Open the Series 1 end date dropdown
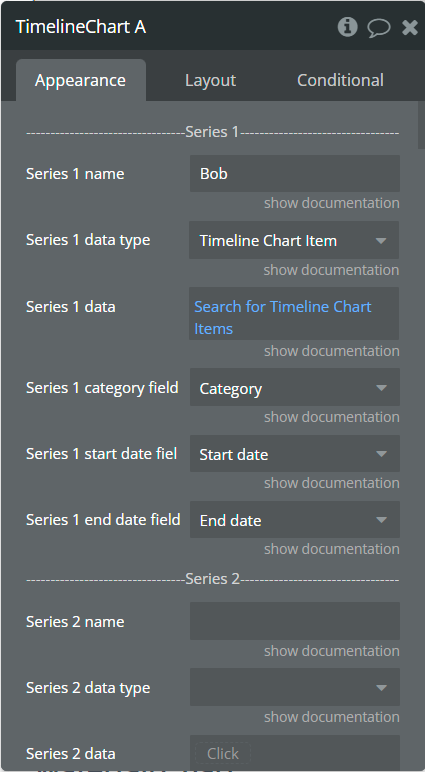The height and width of the screenshot is (772, 425). tap(294, 519)
